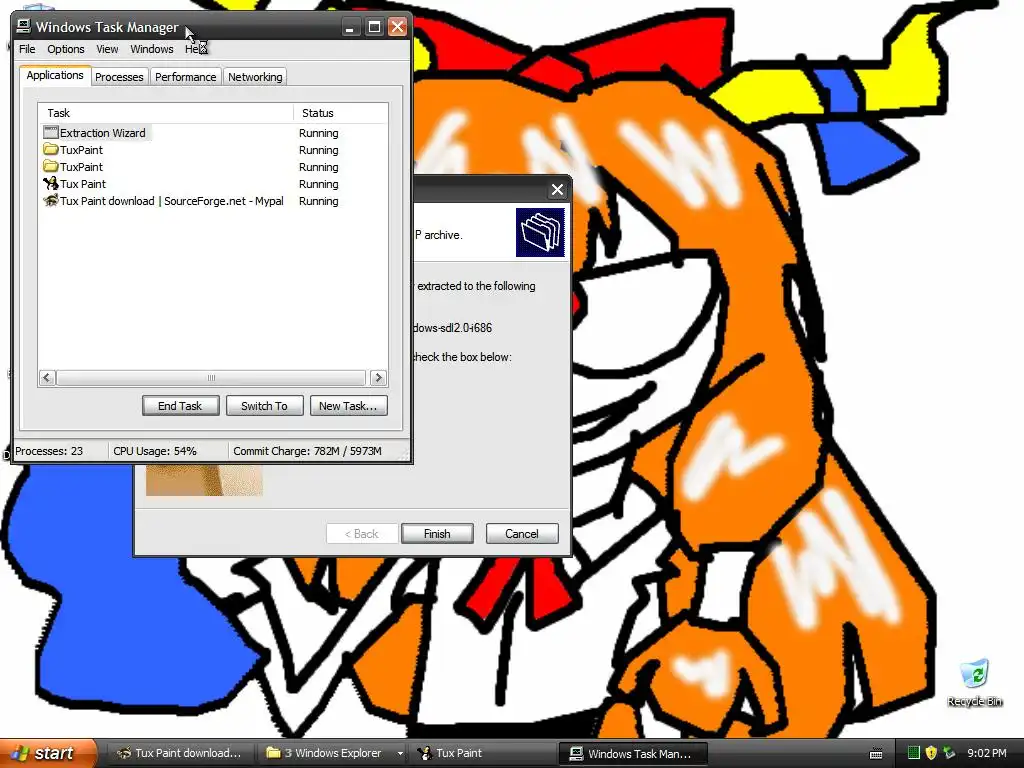The height and width of the screenshot is (768, 1024).
Task: Click the New Task... button
Action: tap(348, 406)
